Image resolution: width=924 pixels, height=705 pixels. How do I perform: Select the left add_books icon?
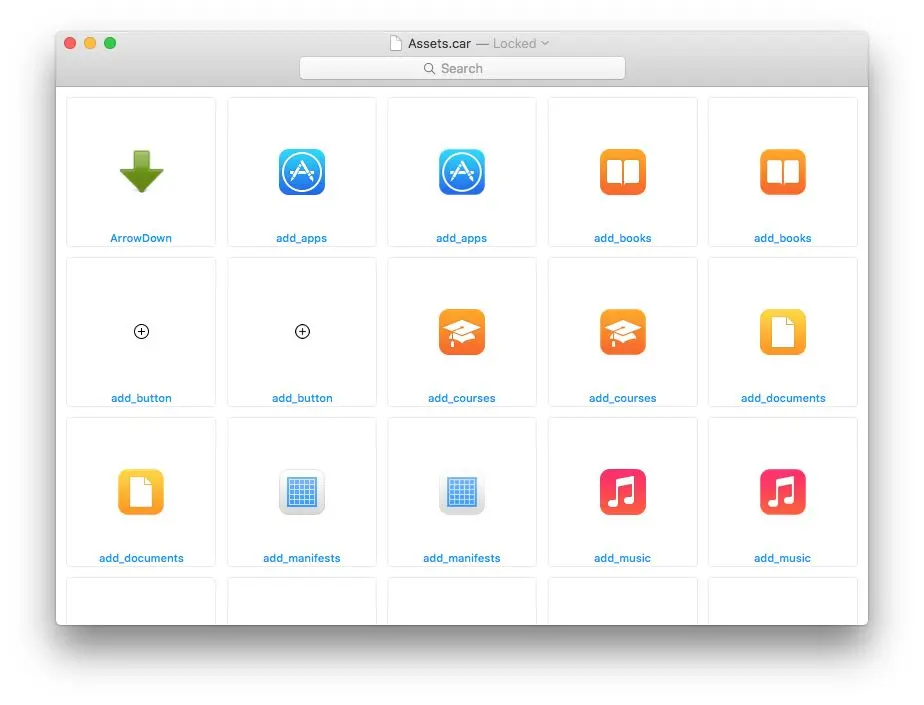click(623, 172)
